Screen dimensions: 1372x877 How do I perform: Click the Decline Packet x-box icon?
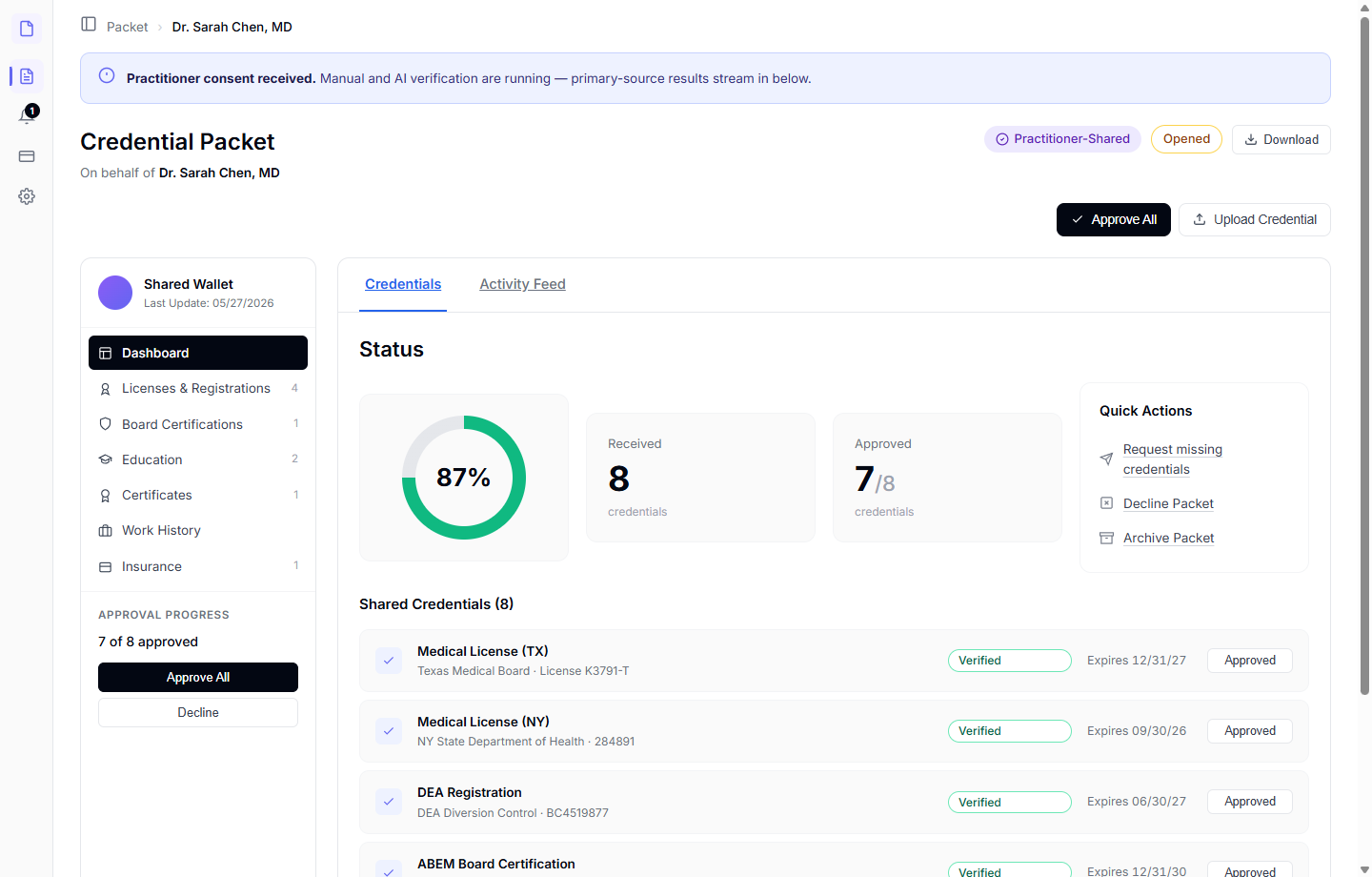[1106, 503]
